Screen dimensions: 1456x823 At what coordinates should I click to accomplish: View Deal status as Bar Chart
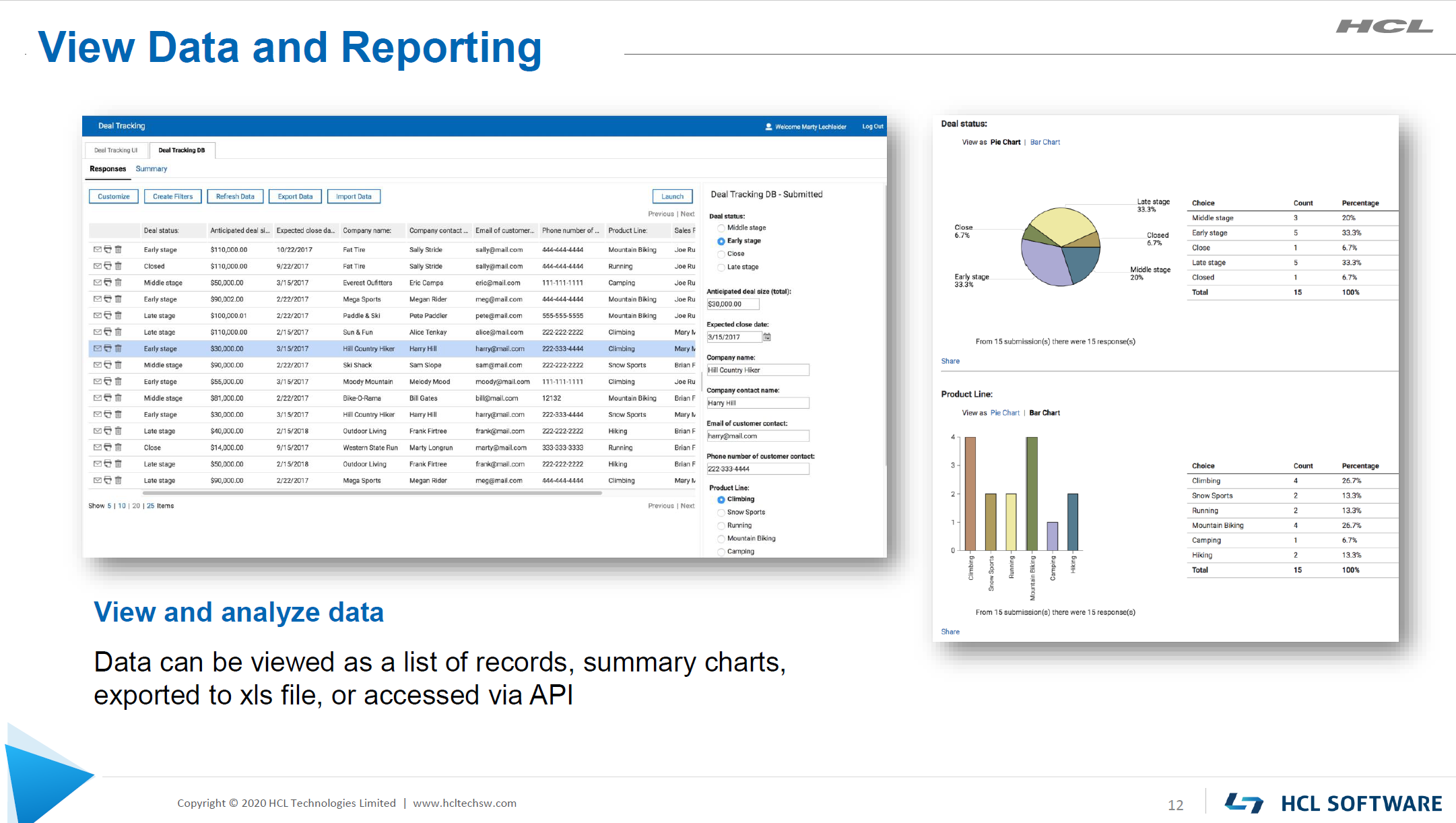1045,142
